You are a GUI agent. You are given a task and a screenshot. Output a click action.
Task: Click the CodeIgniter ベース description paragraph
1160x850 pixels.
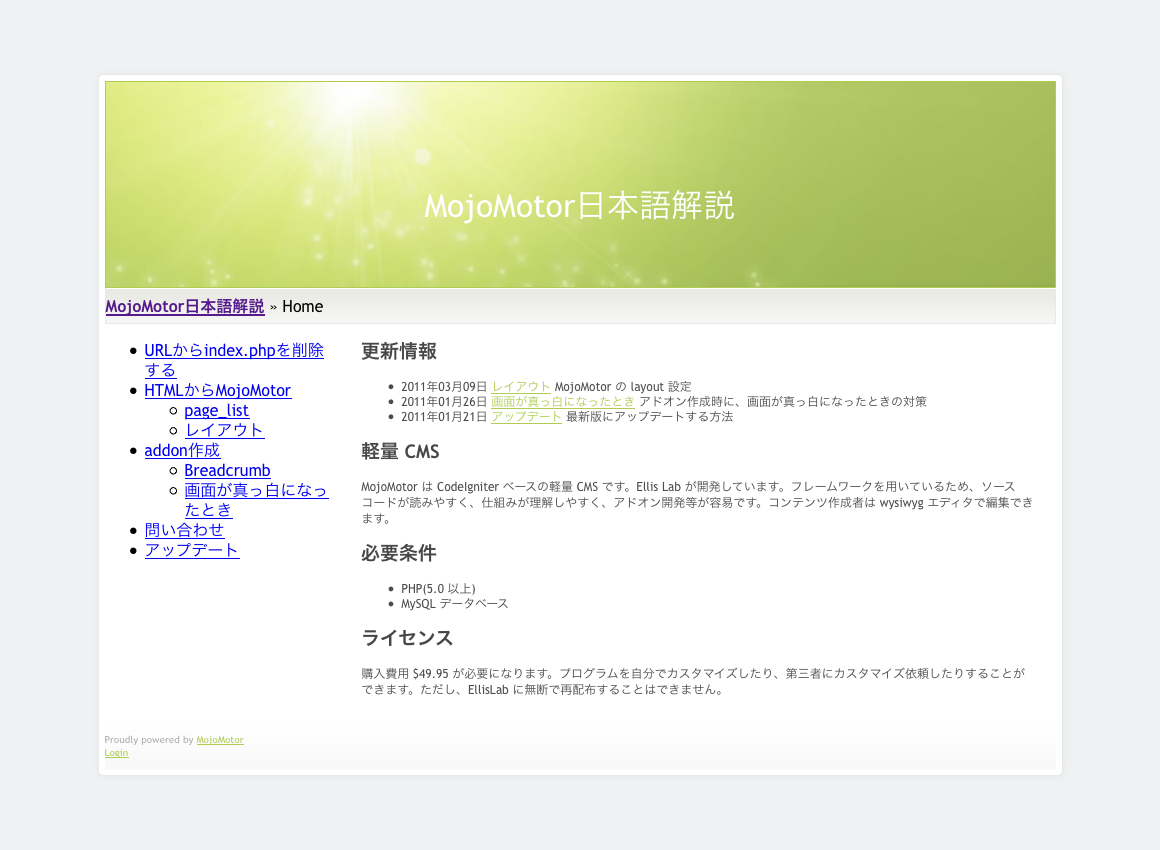pyautogui.click(x=697, y=502)
